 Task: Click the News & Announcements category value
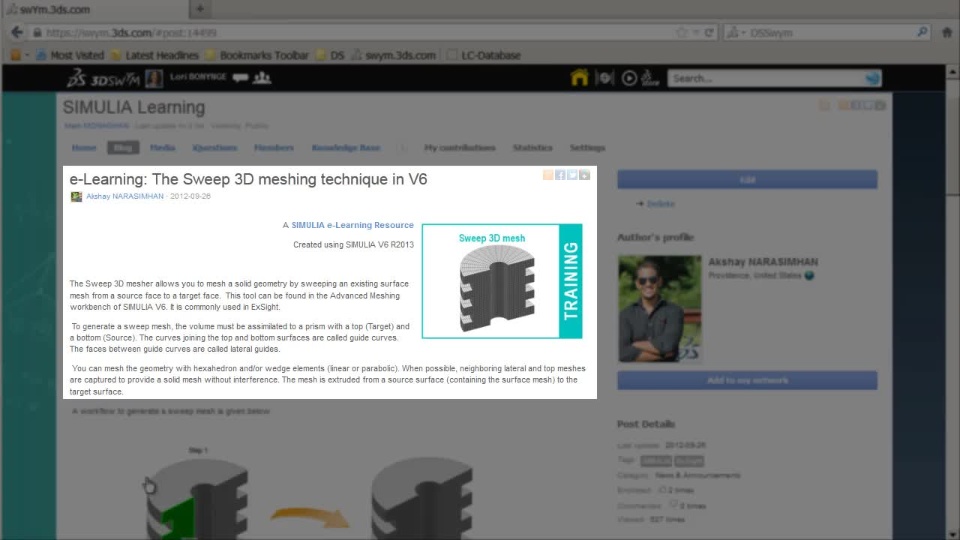[x=697, y=475]
